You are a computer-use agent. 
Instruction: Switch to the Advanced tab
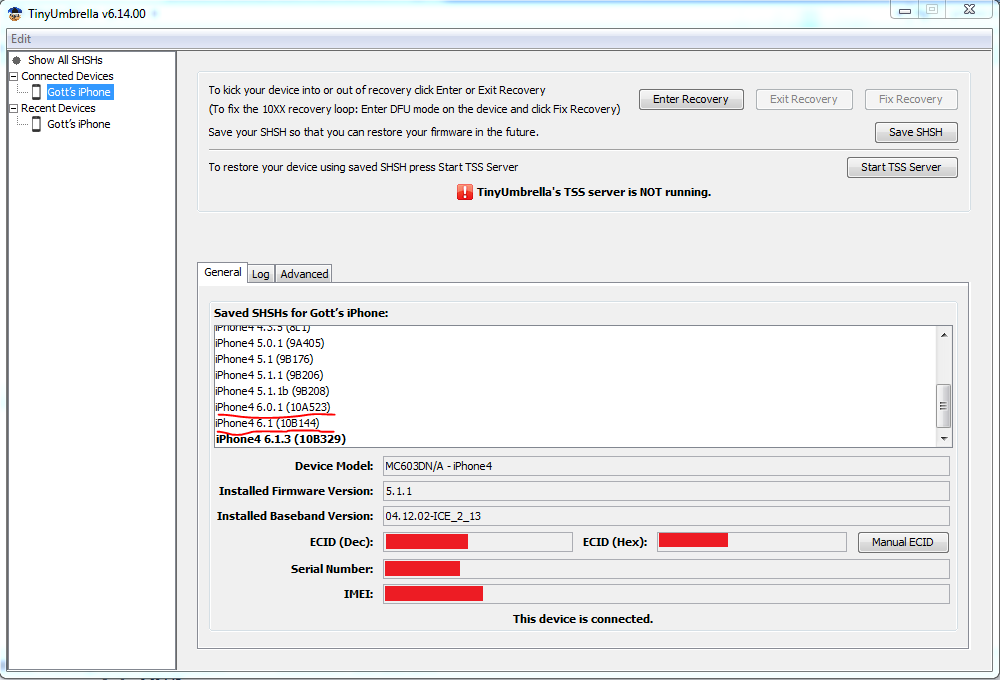coord(304,274)
